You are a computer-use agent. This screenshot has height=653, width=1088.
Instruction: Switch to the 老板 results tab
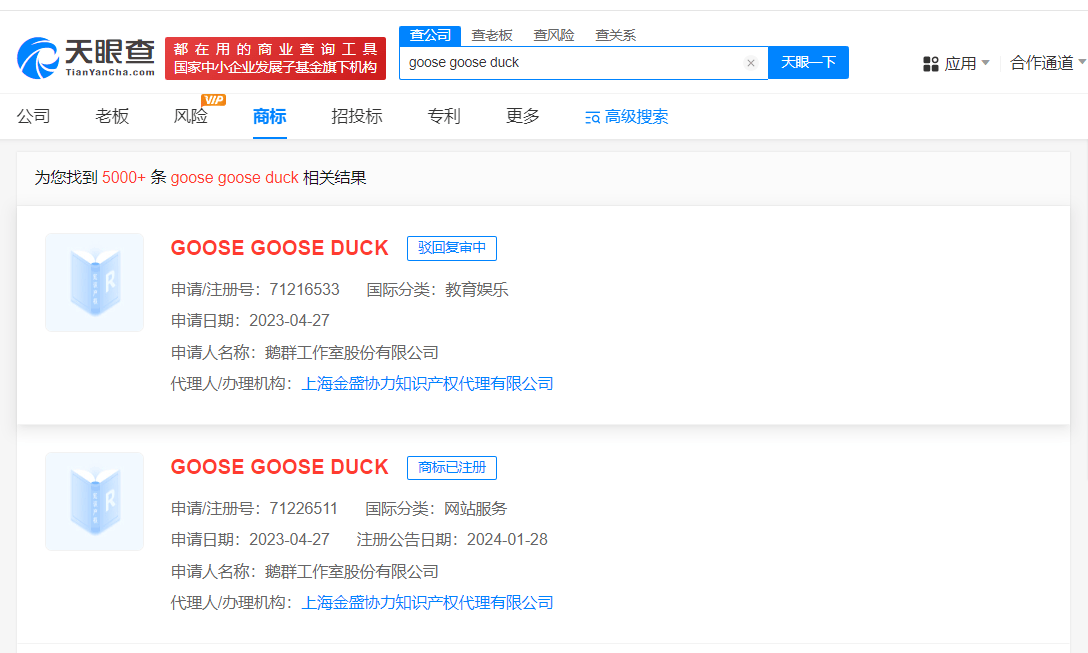[112, 116]
